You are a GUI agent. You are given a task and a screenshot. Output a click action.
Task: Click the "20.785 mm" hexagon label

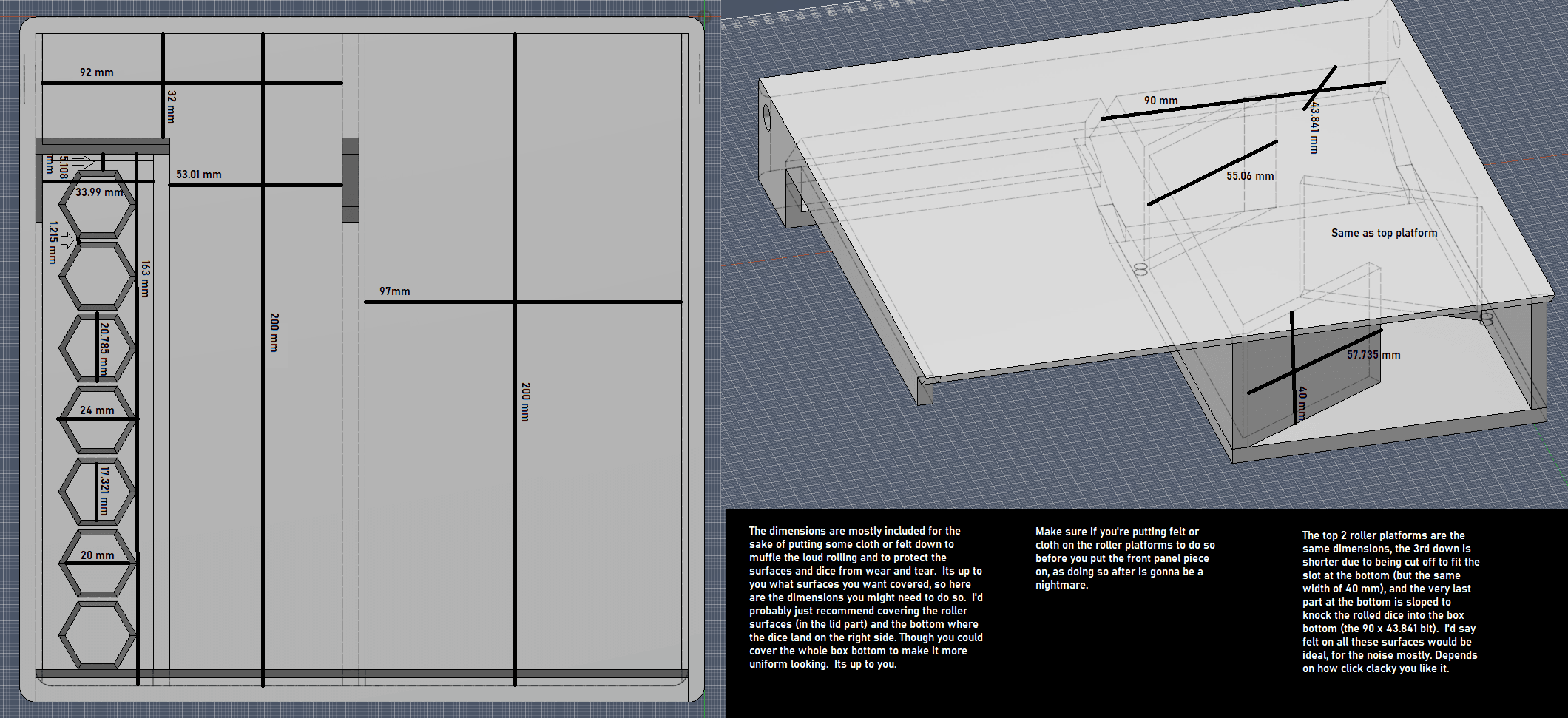(104, 348)
